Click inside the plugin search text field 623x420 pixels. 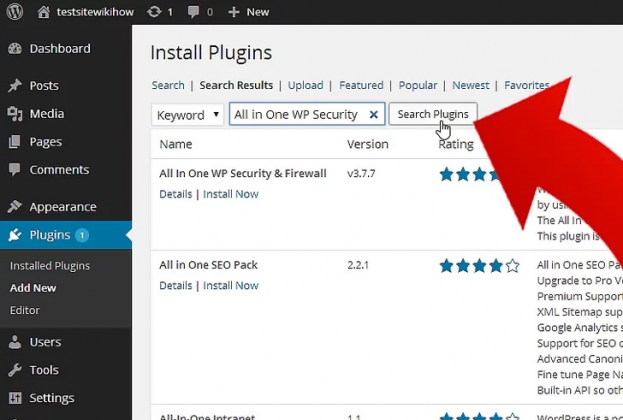click(x=297, y=115)
